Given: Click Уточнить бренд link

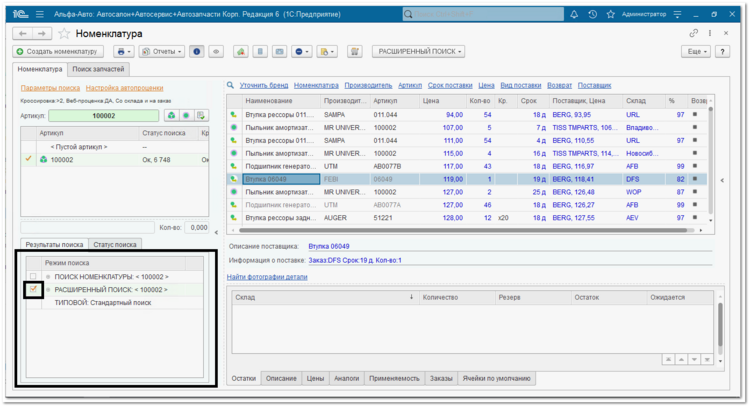Looking at the screenshot, I should pyautogui.click(x=264, y=85).
